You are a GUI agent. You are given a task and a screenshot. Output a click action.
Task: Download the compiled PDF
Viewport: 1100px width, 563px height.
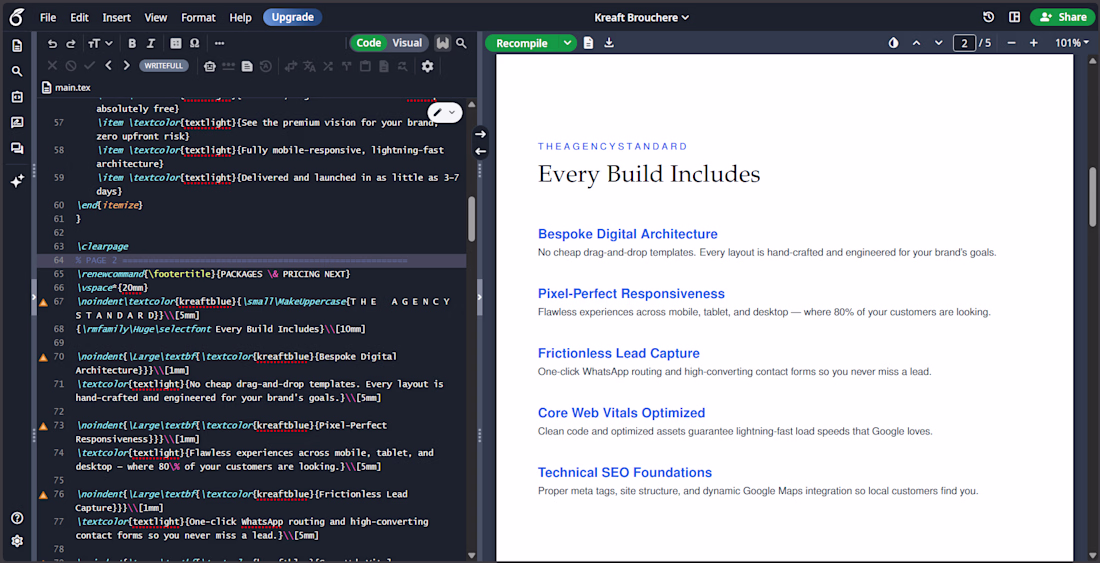tap(609, 43)
